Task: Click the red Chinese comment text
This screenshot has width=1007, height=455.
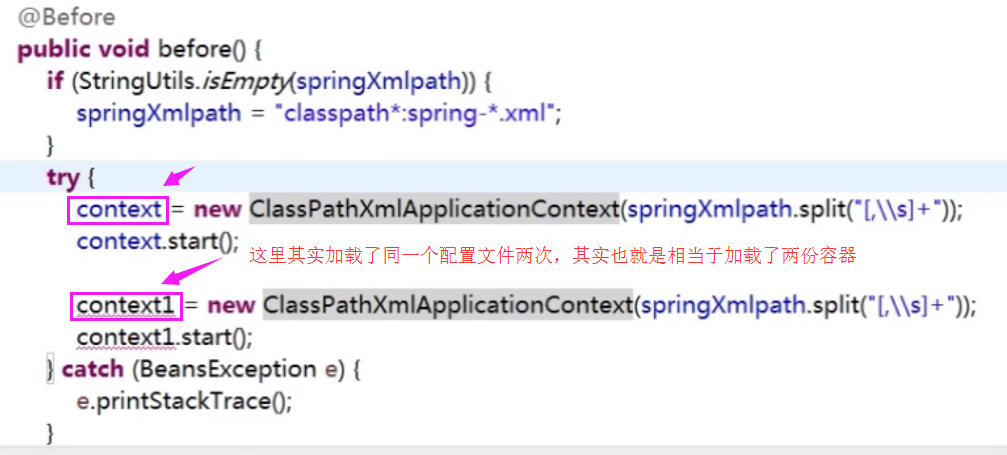Action: [552, 256]
